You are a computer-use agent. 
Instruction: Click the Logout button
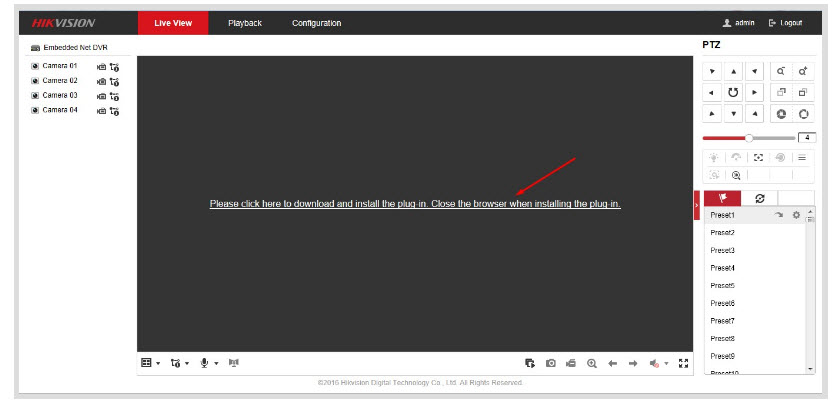click(x=785, y=23)
